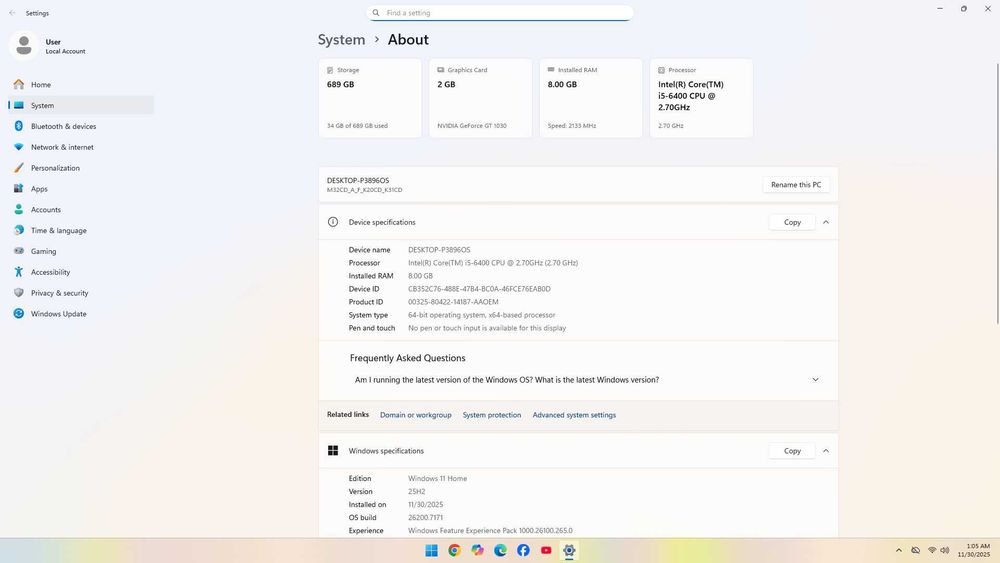Screen dimensions: 1000x563
Task: Click the Device specifications info icon
Action: pyautogui.click(x=333, y=222)
